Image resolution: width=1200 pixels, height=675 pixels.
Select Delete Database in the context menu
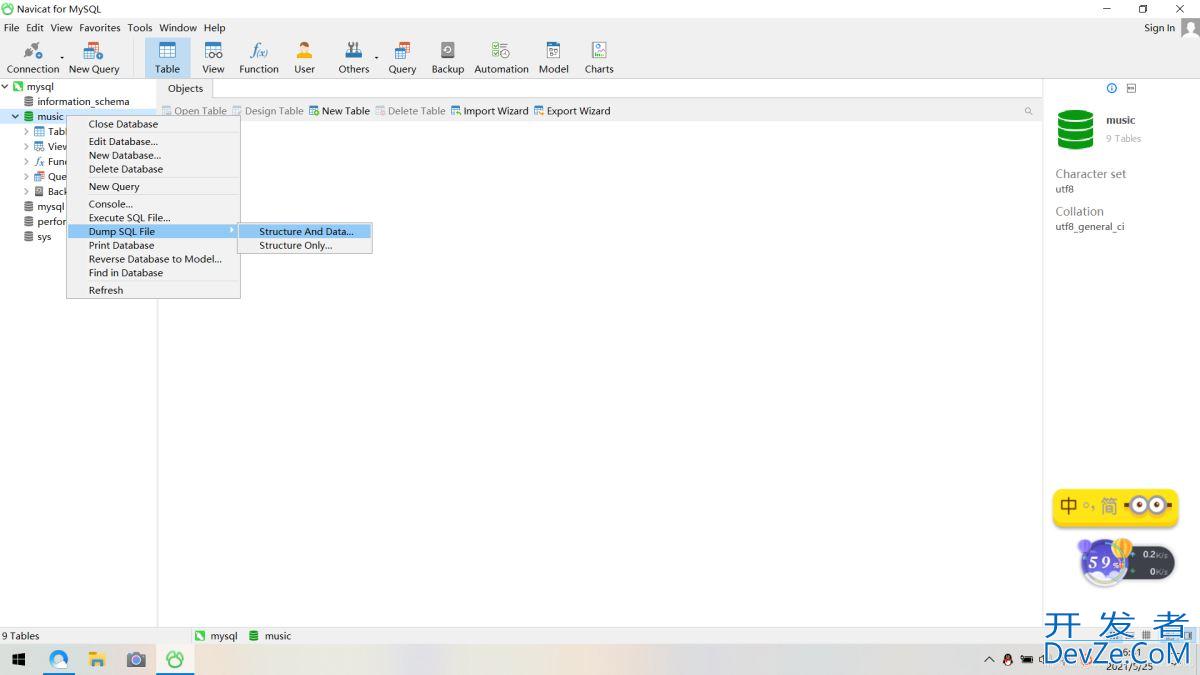(x=153, y=169)
